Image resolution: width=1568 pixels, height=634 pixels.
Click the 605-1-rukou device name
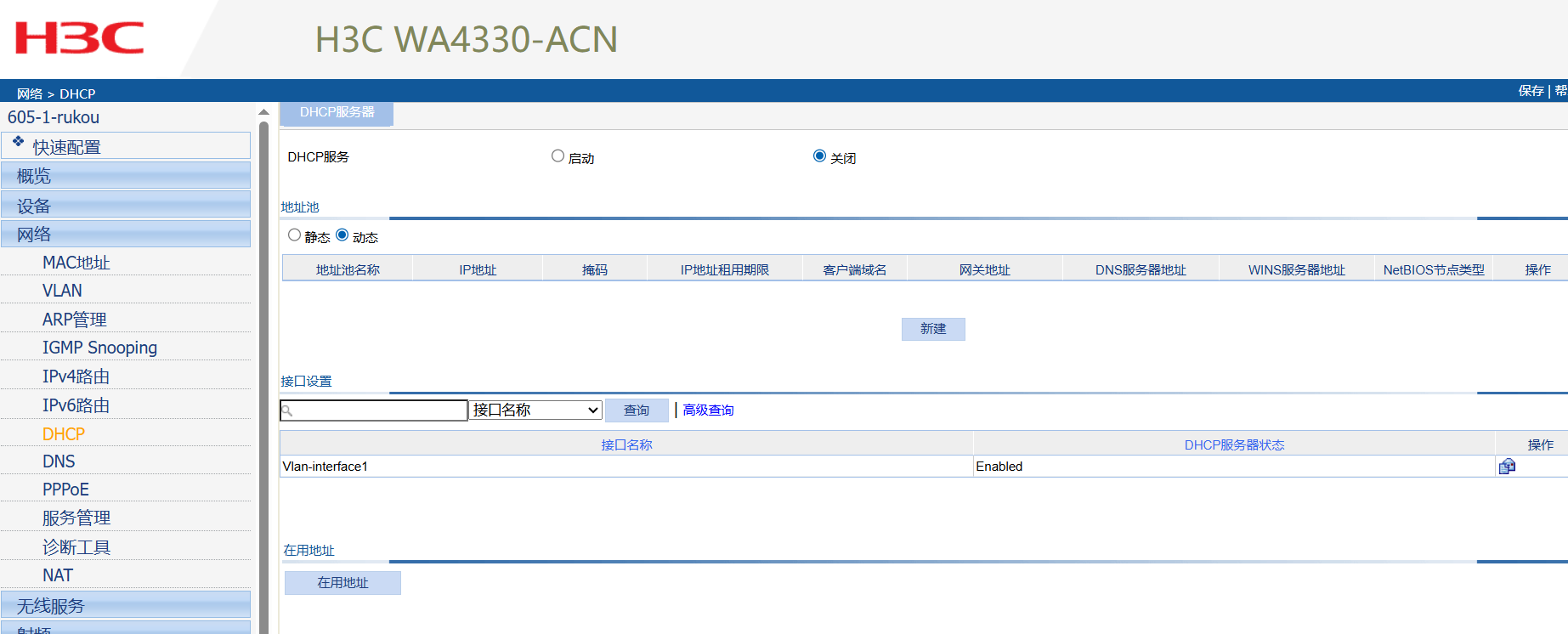click(x=54, y=117)
